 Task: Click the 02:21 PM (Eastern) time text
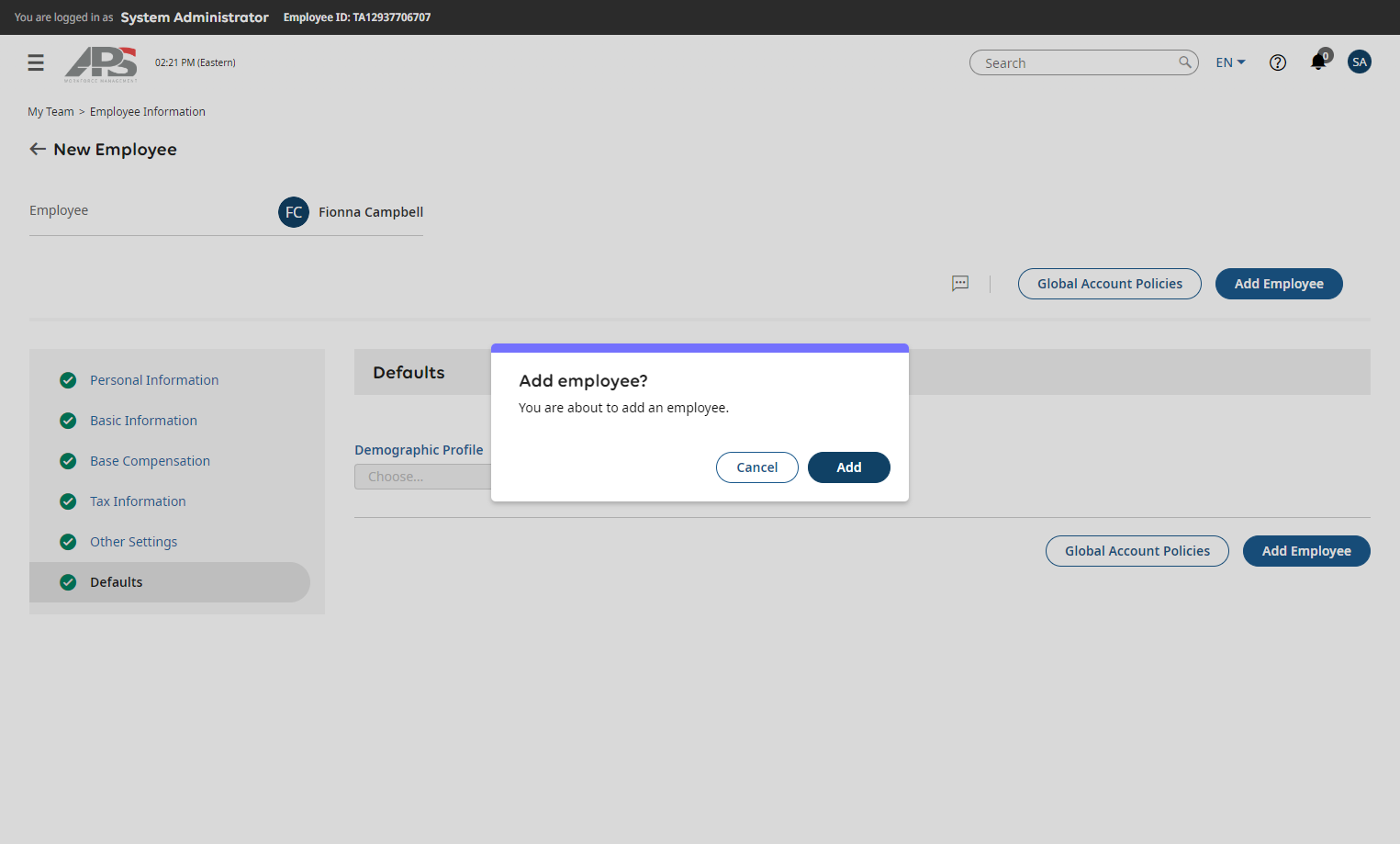point(196,62)
